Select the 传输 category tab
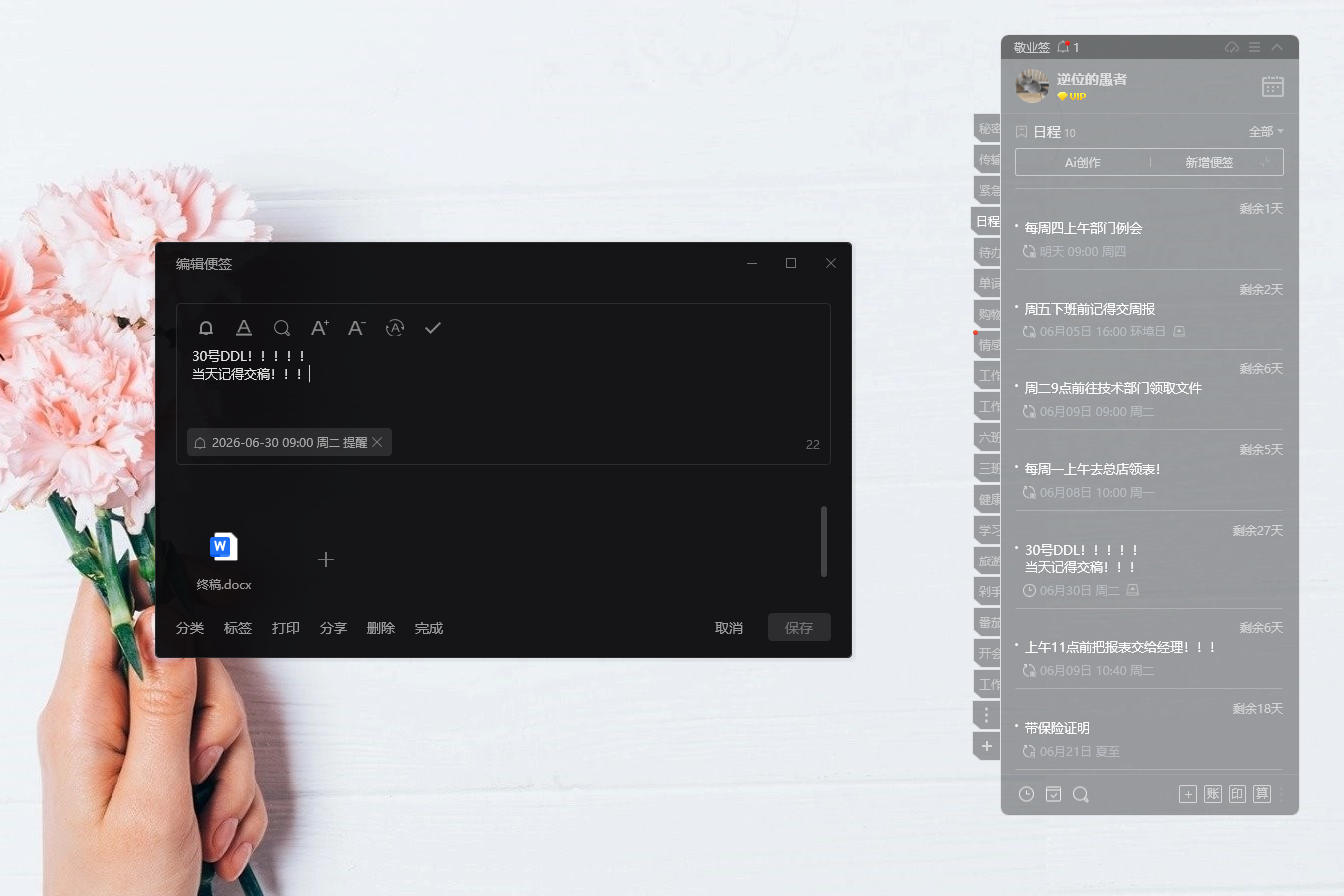The width and height of the screenshot is (1344, 896). click(988, 159)
